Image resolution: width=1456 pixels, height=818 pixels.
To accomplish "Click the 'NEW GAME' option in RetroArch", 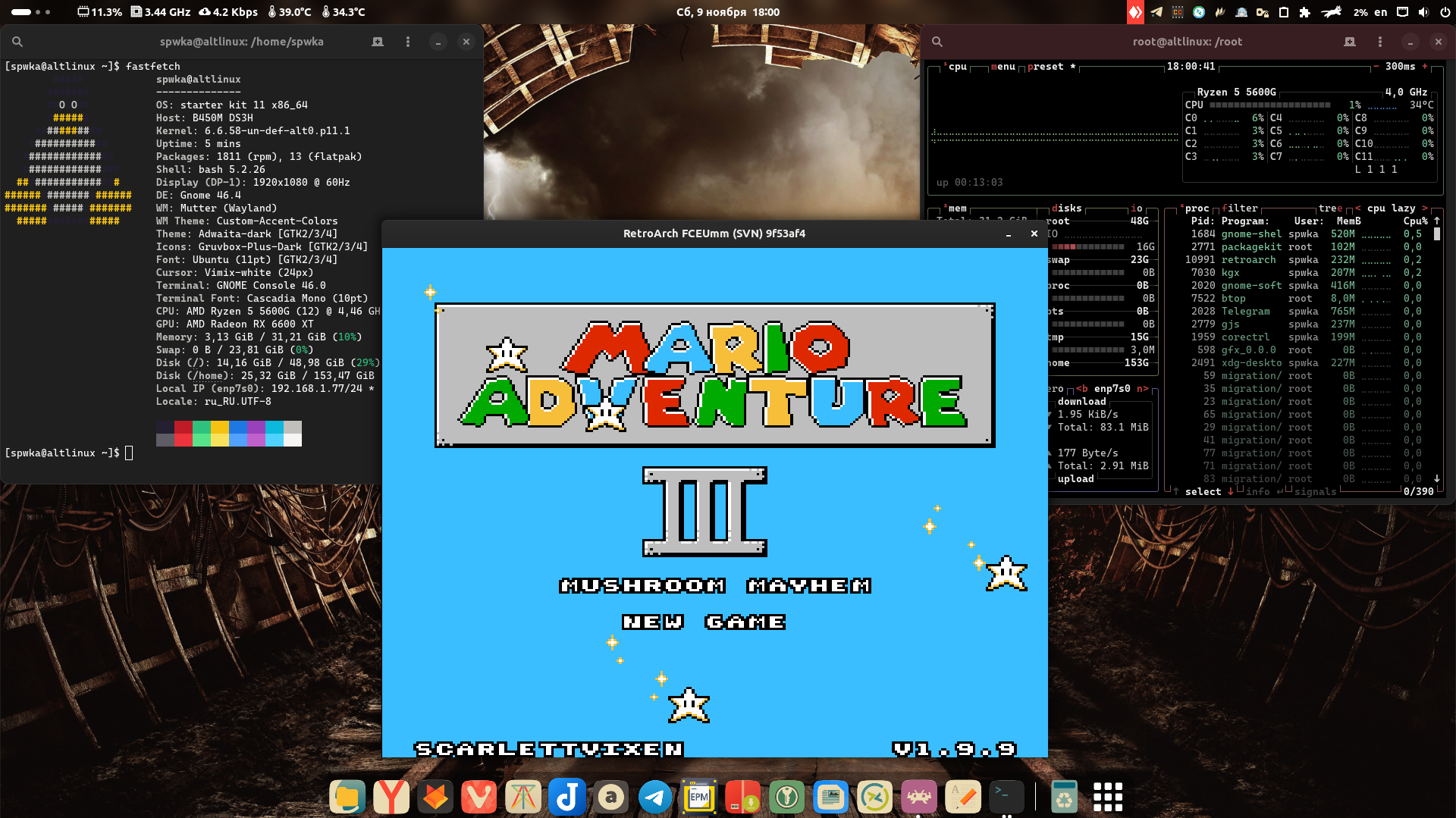I will click(x=704, y=622).
